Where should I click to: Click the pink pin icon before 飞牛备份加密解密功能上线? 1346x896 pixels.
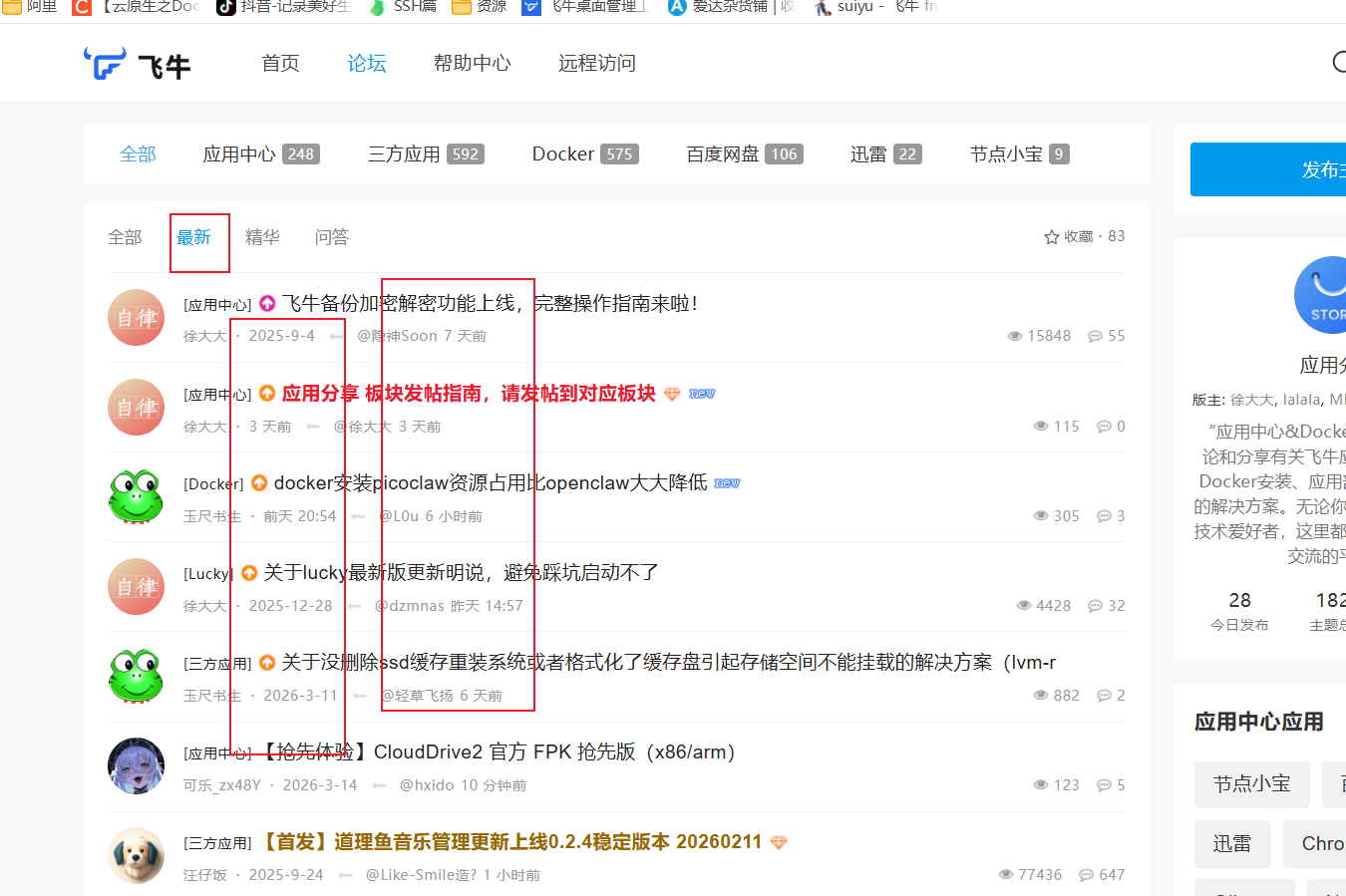click(267, 303)
